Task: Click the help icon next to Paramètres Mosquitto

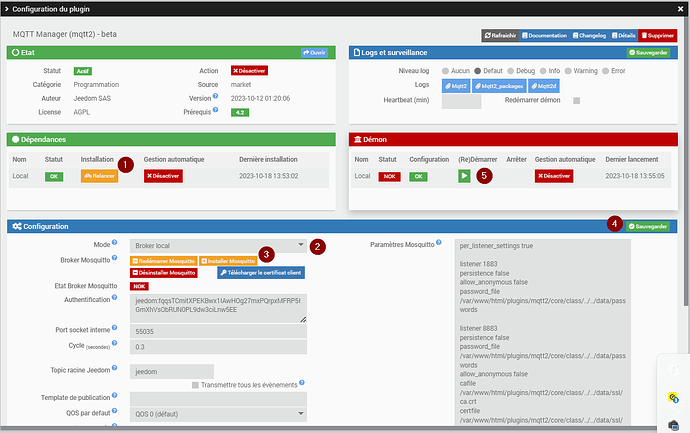Action: tap(439, 242)
